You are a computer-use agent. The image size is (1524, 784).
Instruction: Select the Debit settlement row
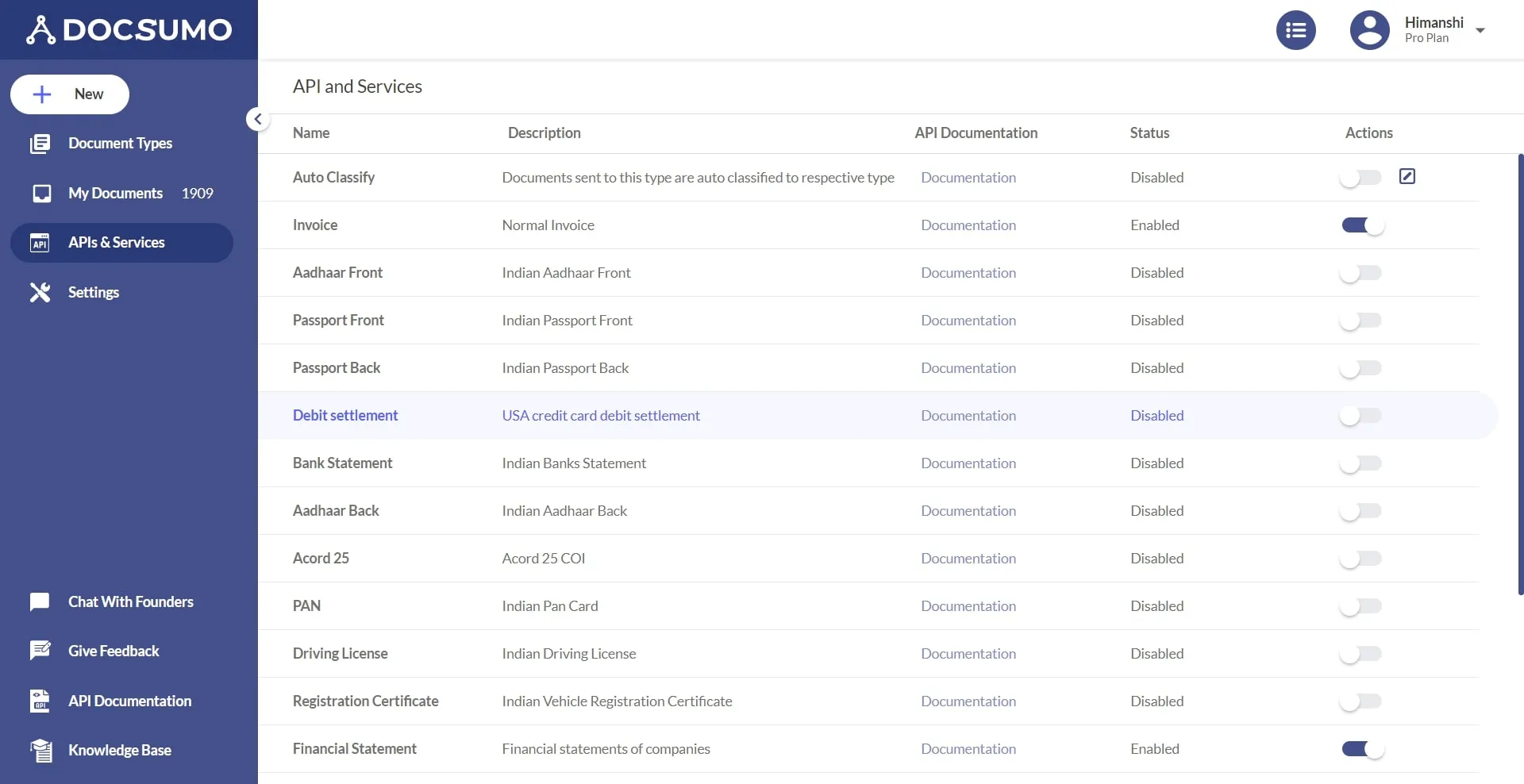345,415
